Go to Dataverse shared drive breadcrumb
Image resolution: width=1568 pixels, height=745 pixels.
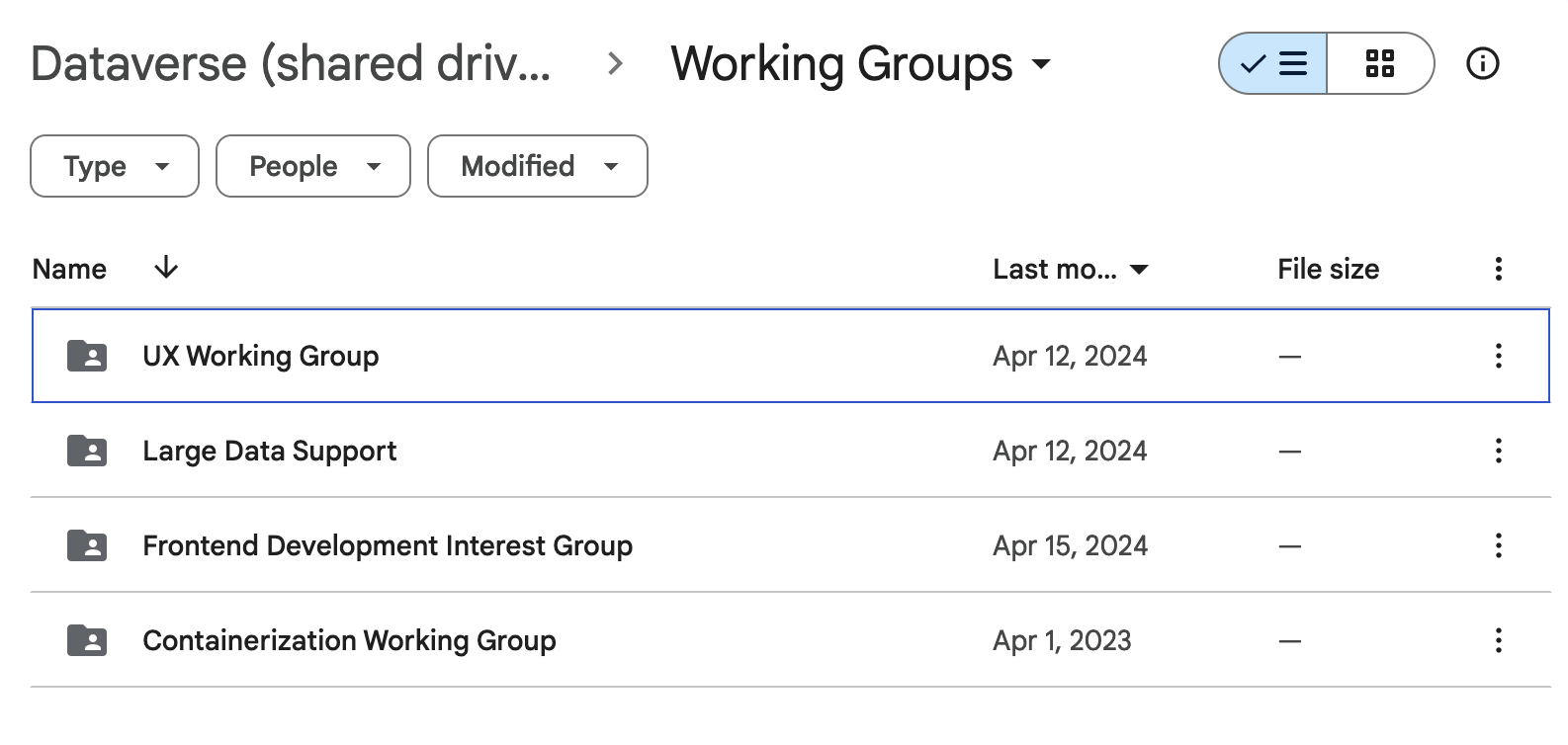click(291, 64)
